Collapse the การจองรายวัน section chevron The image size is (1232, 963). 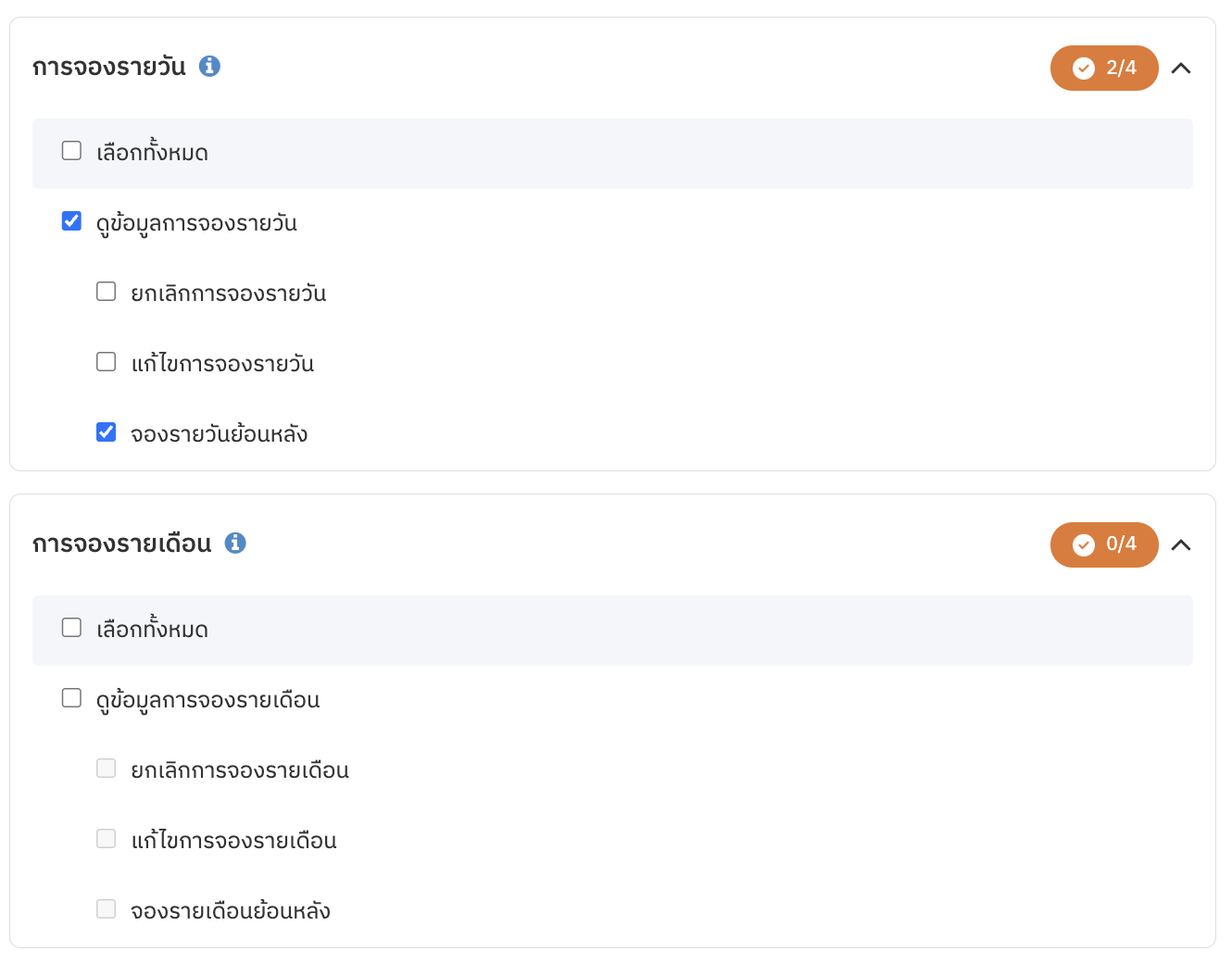click(1181, 68)
